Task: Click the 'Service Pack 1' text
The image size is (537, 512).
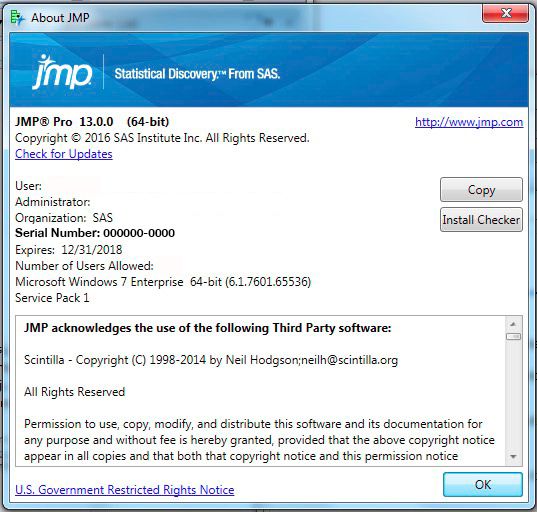Action: pos(52,298)
